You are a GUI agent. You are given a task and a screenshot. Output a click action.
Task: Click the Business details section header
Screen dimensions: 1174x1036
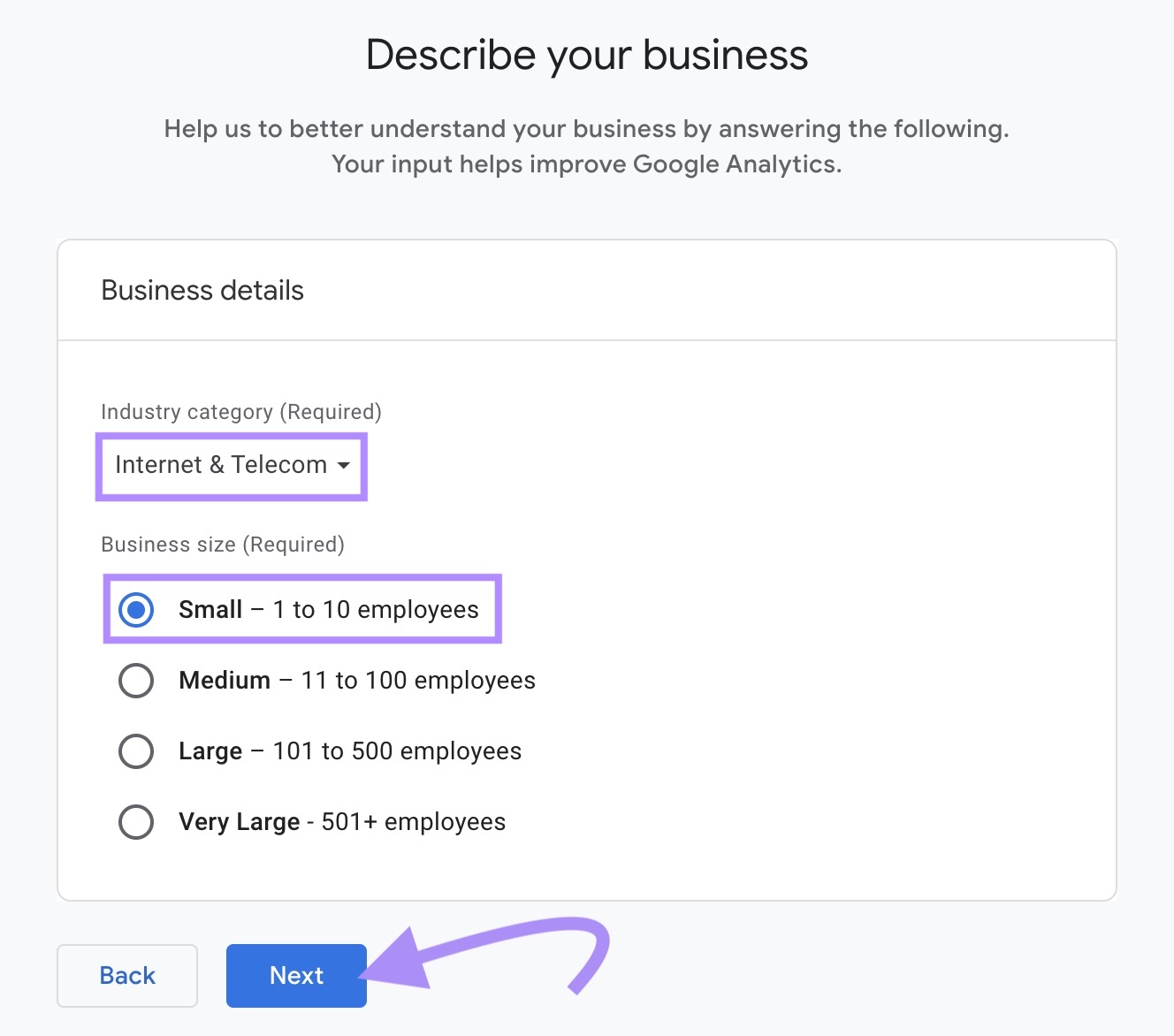coord(202,290)
